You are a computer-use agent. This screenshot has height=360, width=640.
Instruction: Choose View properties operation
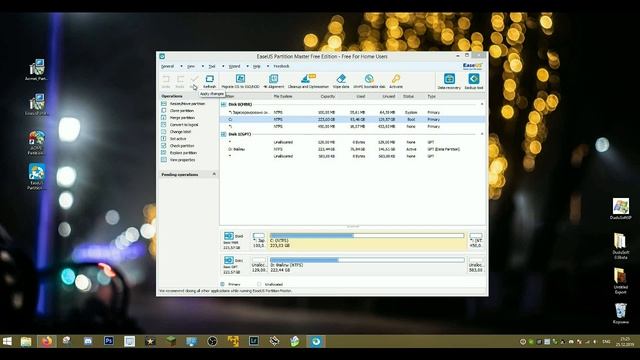point(182,160)
